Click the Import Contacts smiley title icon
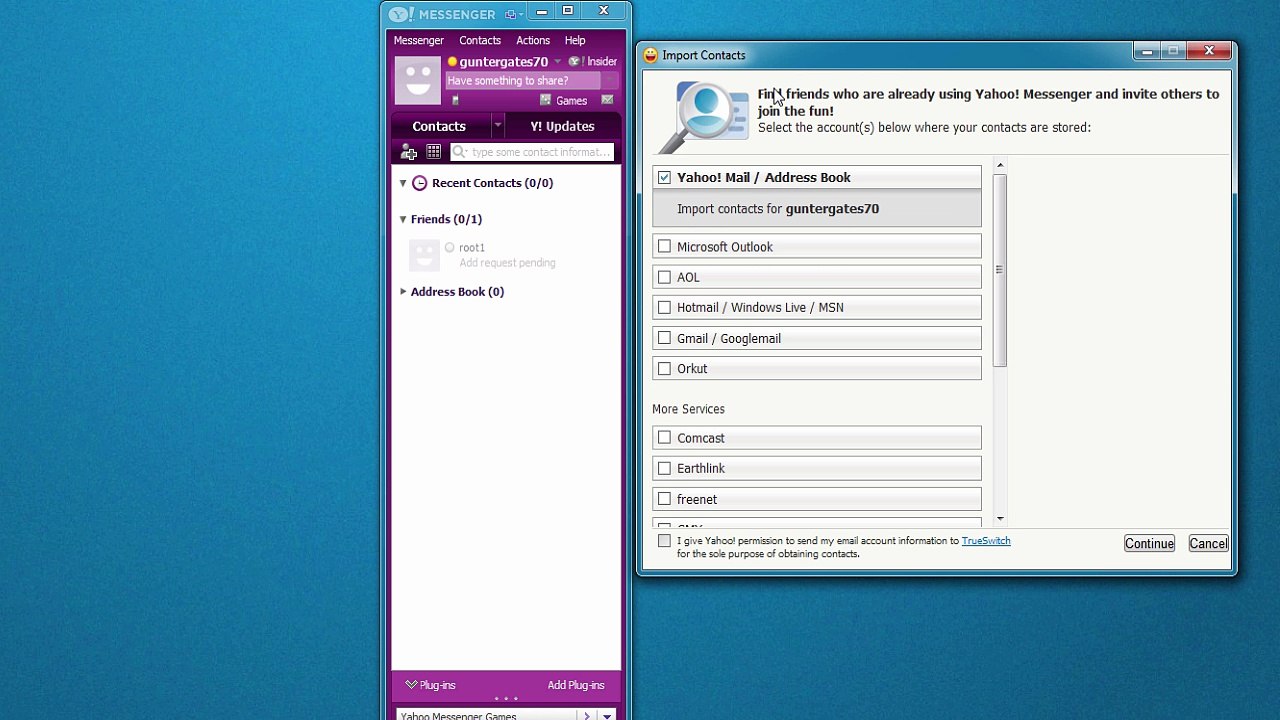The height and width of the screenshot is (720, 1280). pos(650,55)
